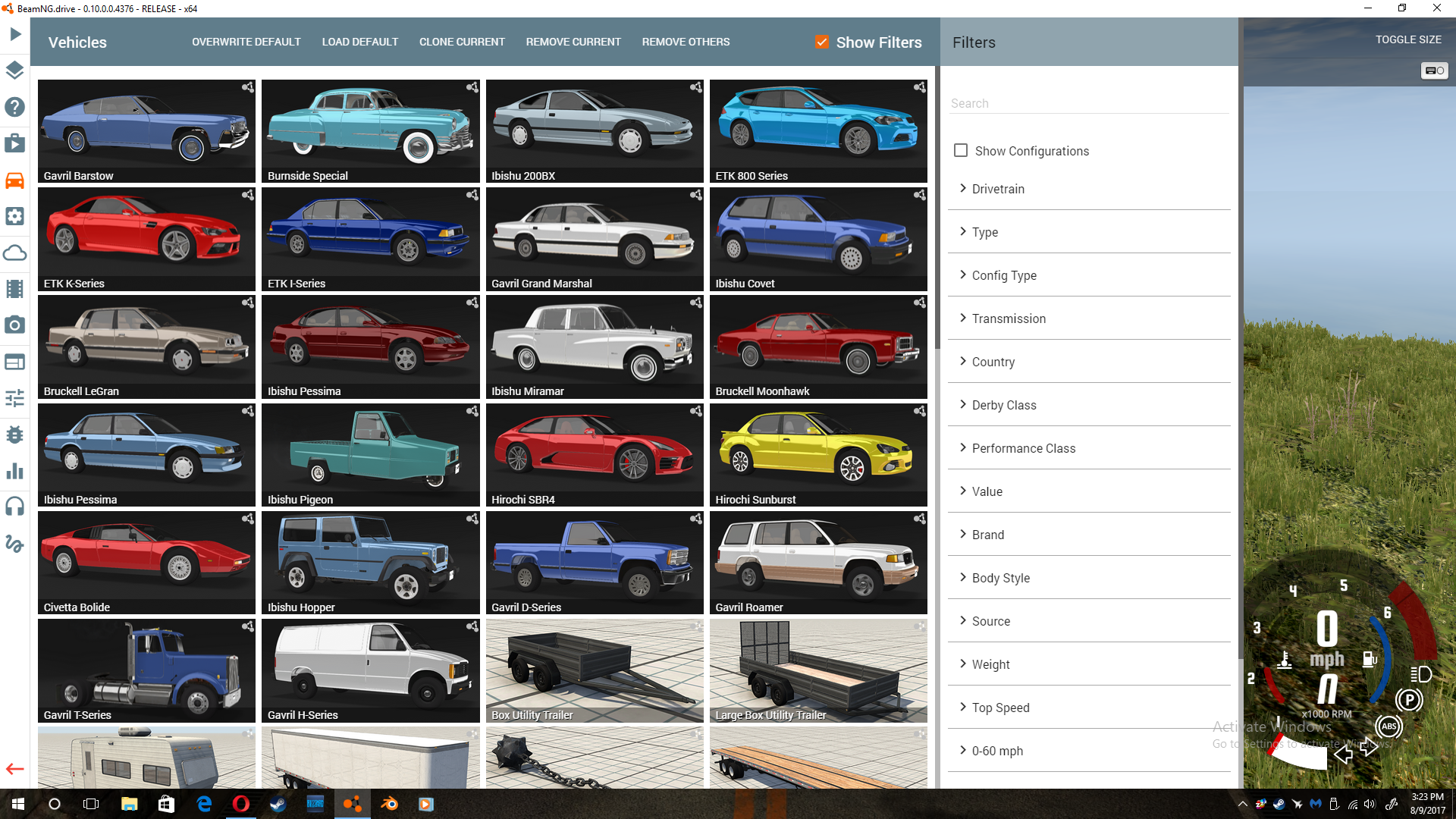Open File Explorer from the taskbar

(x=129, y=804)
